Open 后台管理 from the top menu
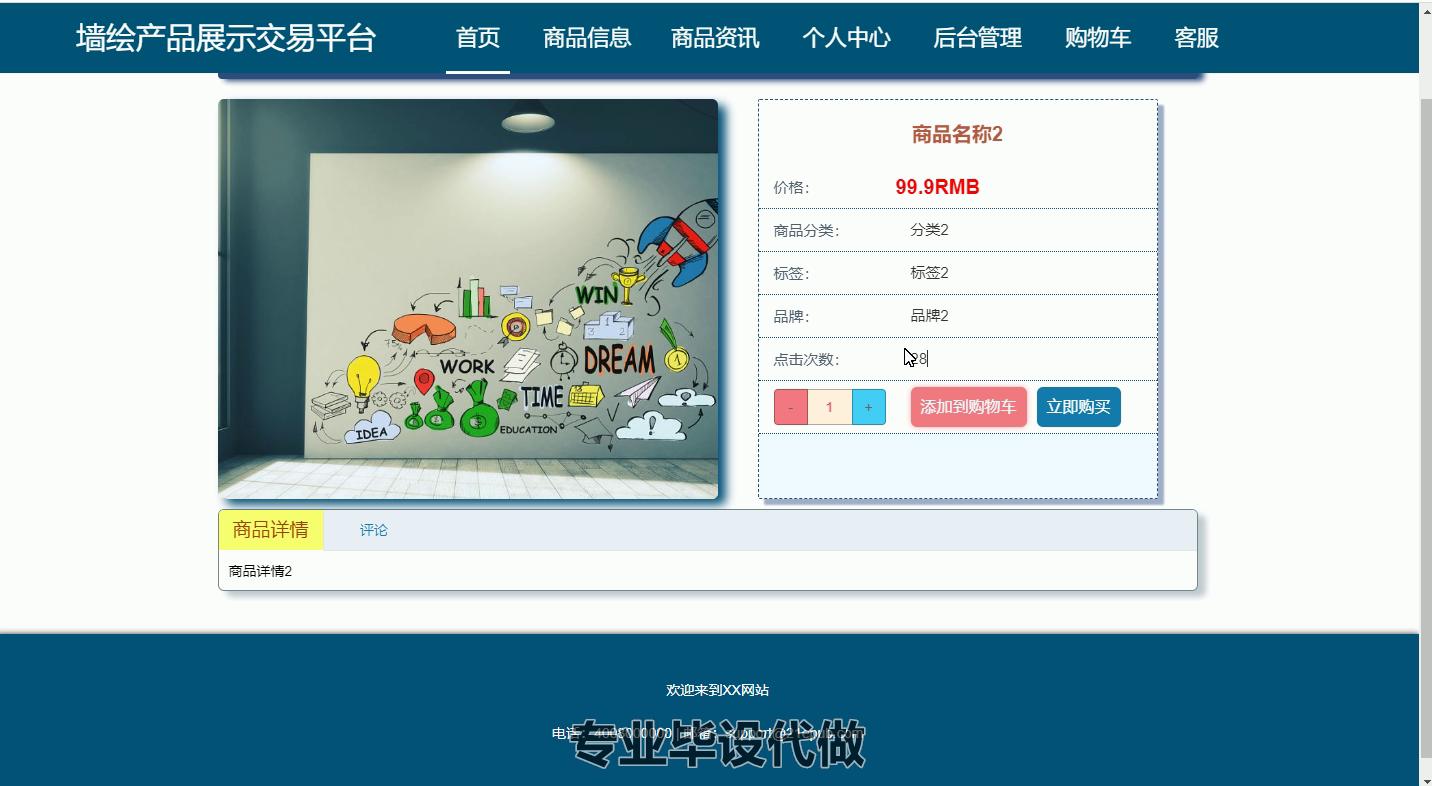The width and height of the screenshot is (1432, 786). (977, 38)
